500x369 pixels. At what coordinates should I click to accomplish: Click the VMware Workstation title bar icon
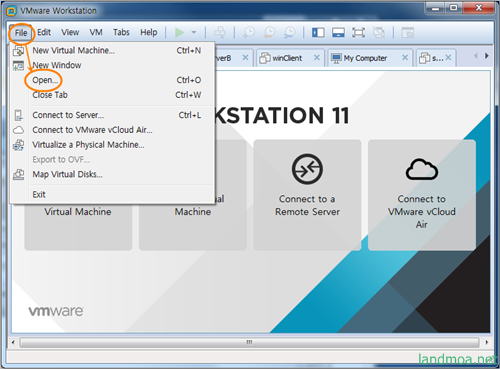tap(11, 11)
